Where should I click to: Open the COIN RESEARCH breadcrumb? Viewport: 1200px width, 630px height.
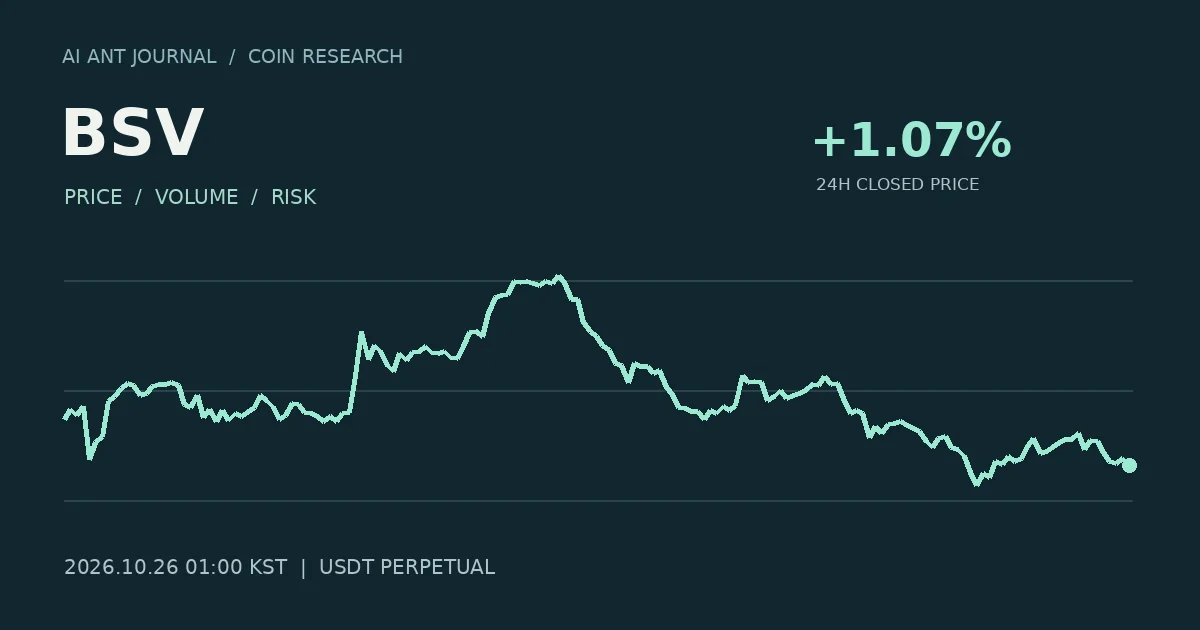click(x=325, y=57)
